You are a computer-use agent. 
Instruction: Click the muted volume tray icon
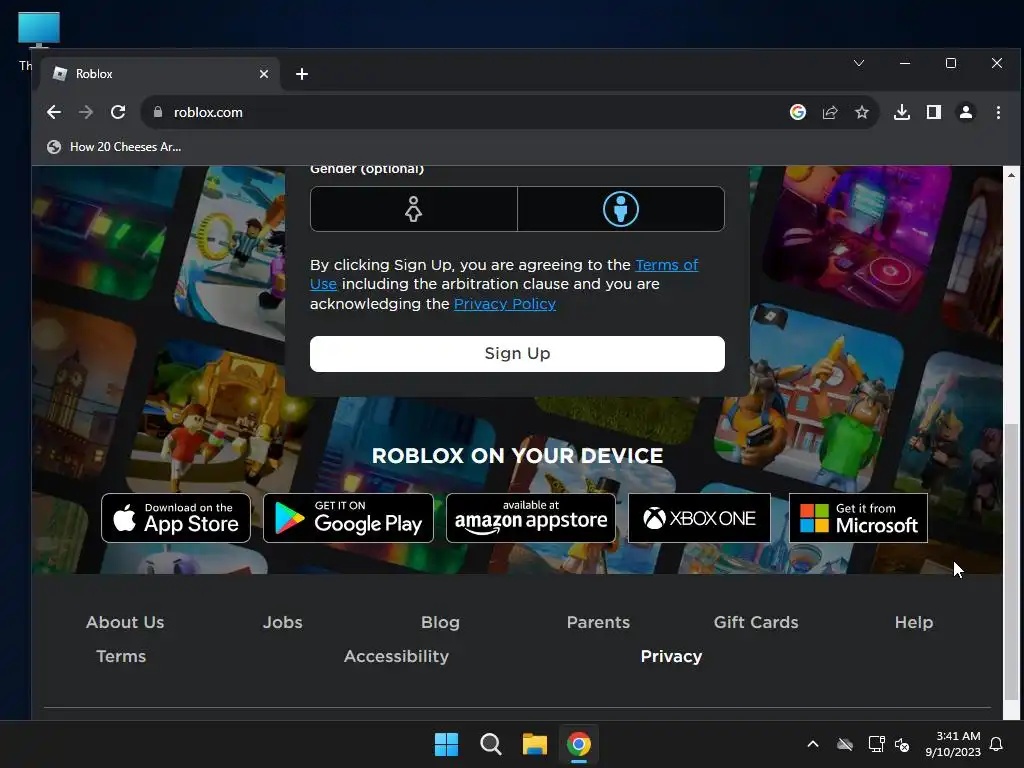pyautogui.click(x=902, y=744)
